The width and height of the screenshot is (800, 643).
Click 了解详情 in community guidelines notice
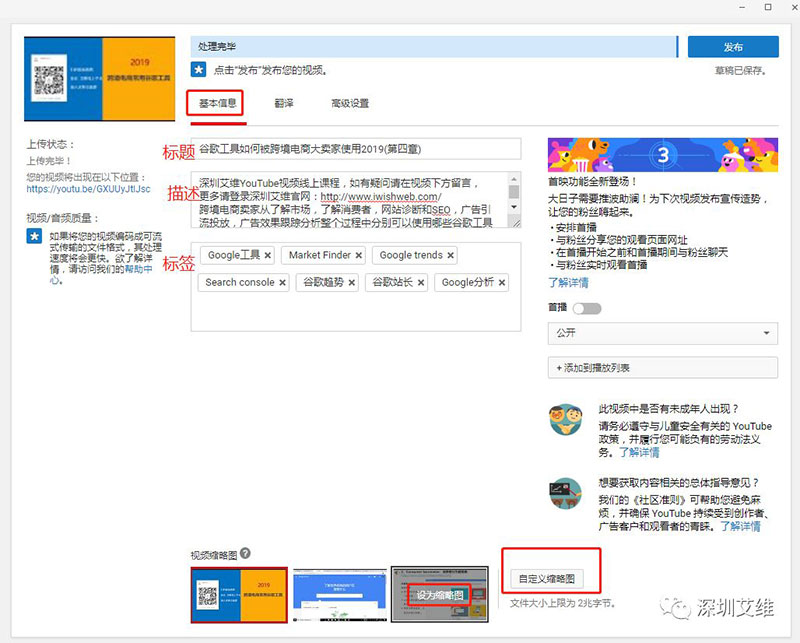click(740, 526)
